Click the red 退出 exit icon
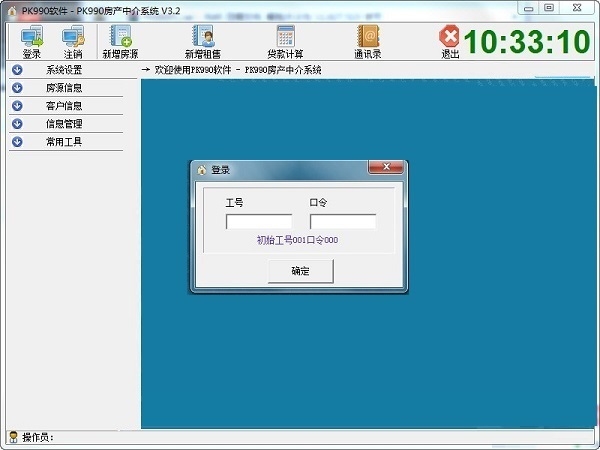 (x=450, y=42)
